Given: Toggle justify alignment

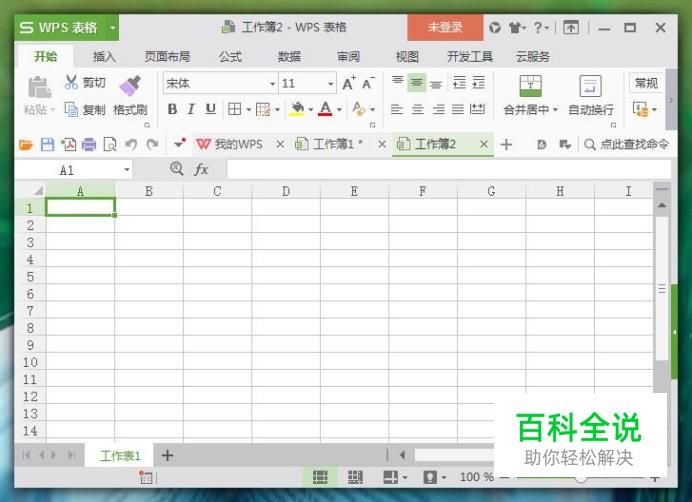Looking at the screenshot, I should pos(458,109).
